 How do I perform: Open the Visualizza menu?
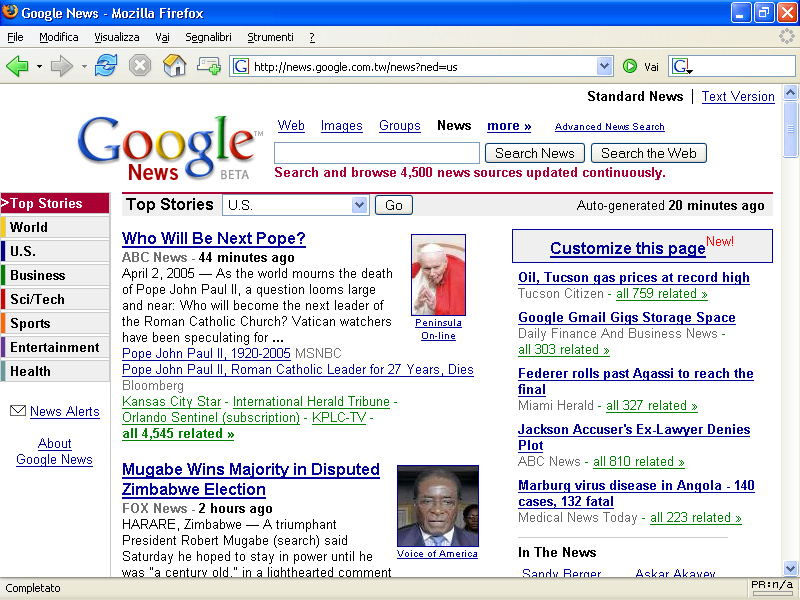[x=117, y=37]
